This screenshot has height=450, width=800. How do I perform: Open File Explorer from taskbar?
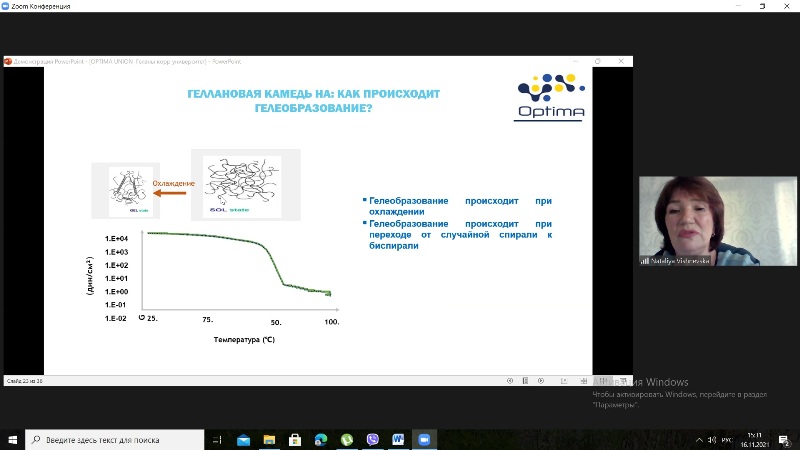click(269, 440)
